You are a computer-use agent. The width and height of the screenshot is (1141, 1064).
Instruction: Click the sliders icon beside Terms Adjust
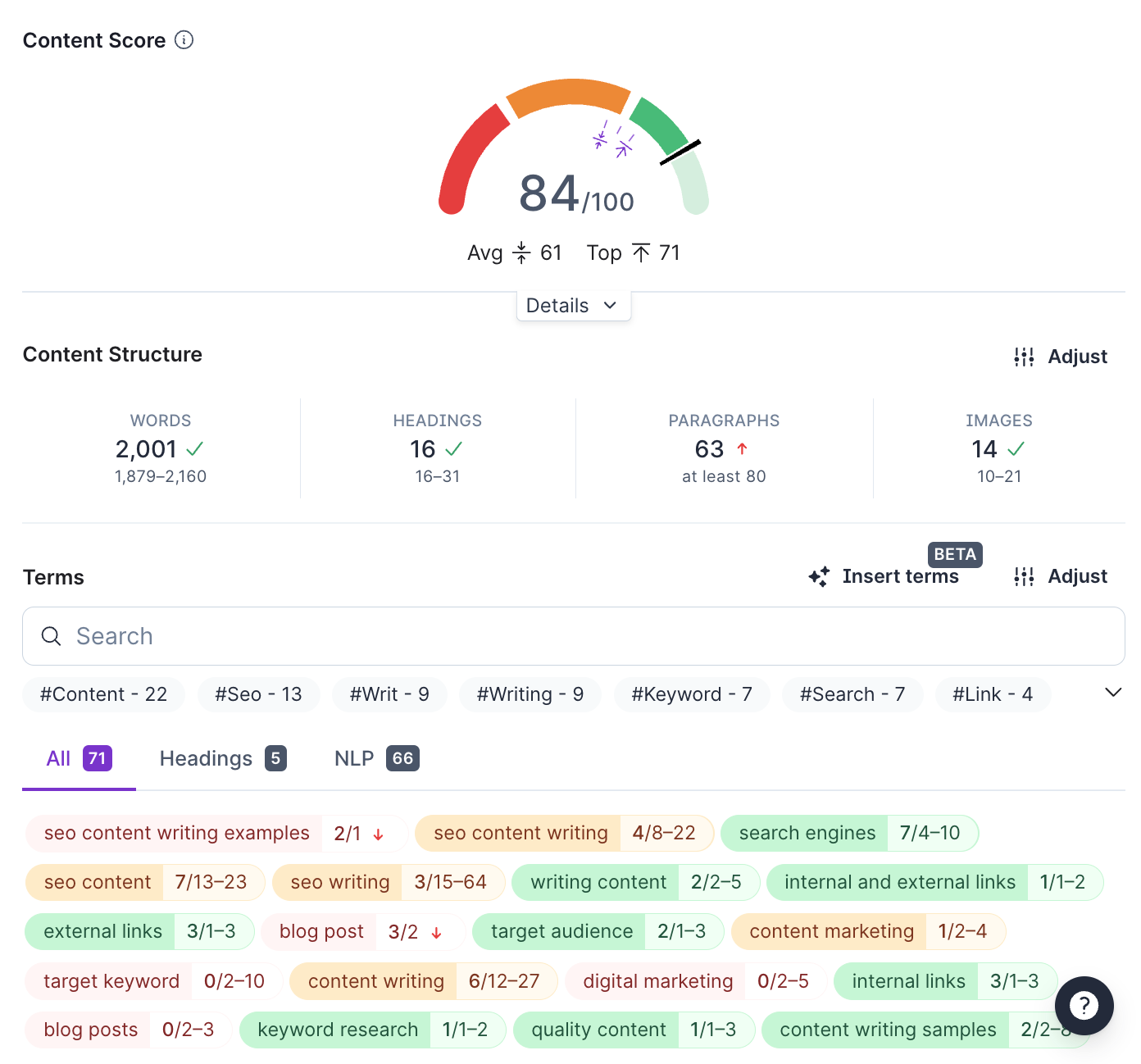(x=1024, y=576)
